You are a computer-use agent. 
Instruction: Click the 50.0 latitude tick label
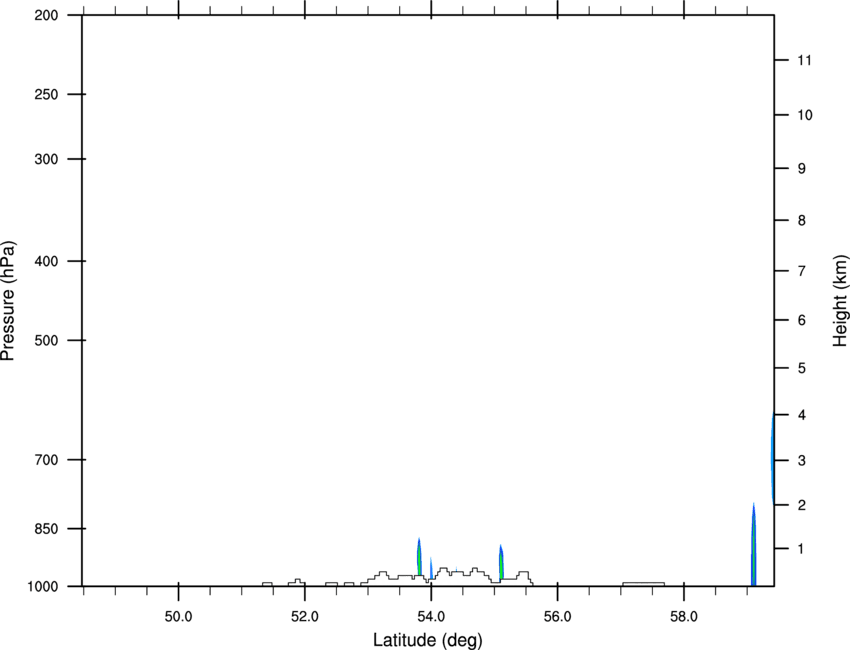click(178, 616)
